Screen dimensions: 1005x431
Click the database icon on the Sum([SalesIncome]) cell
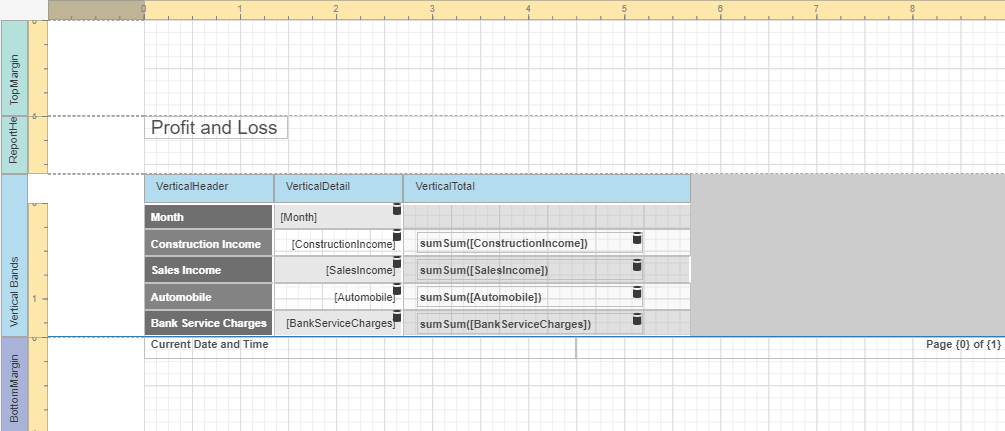click(x=635, y=265)
